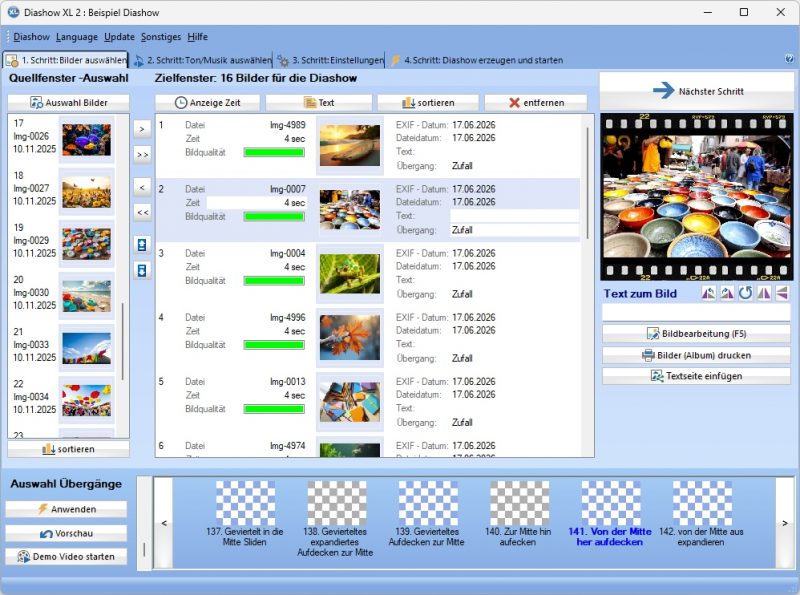Select transition 142 von der Mitte aus expandieren
800x595 pixels.
(x=702, y=514)
